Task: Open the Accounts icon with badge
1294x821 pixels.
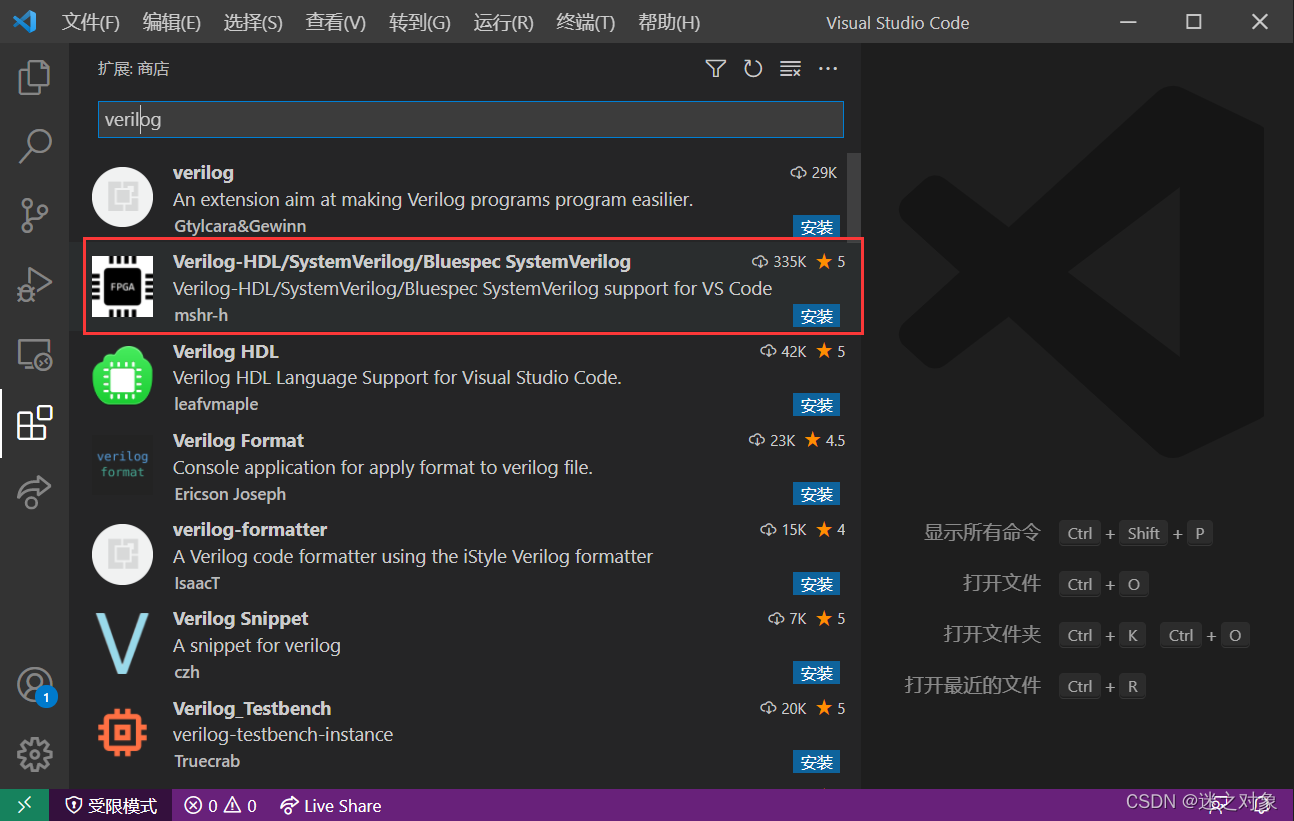Action: 35,686
